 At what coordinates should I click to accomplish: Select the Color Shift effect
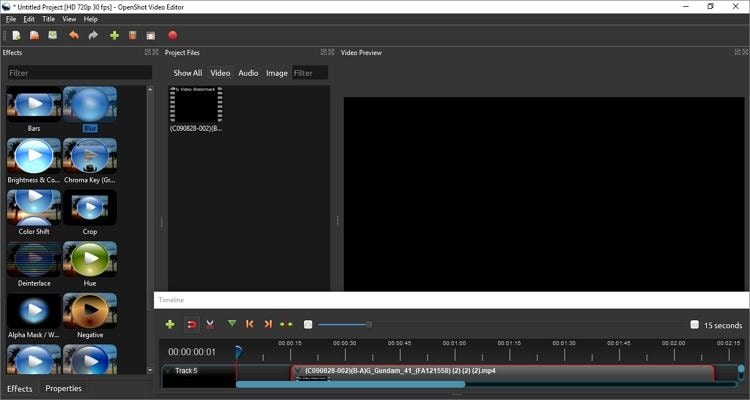34,212
